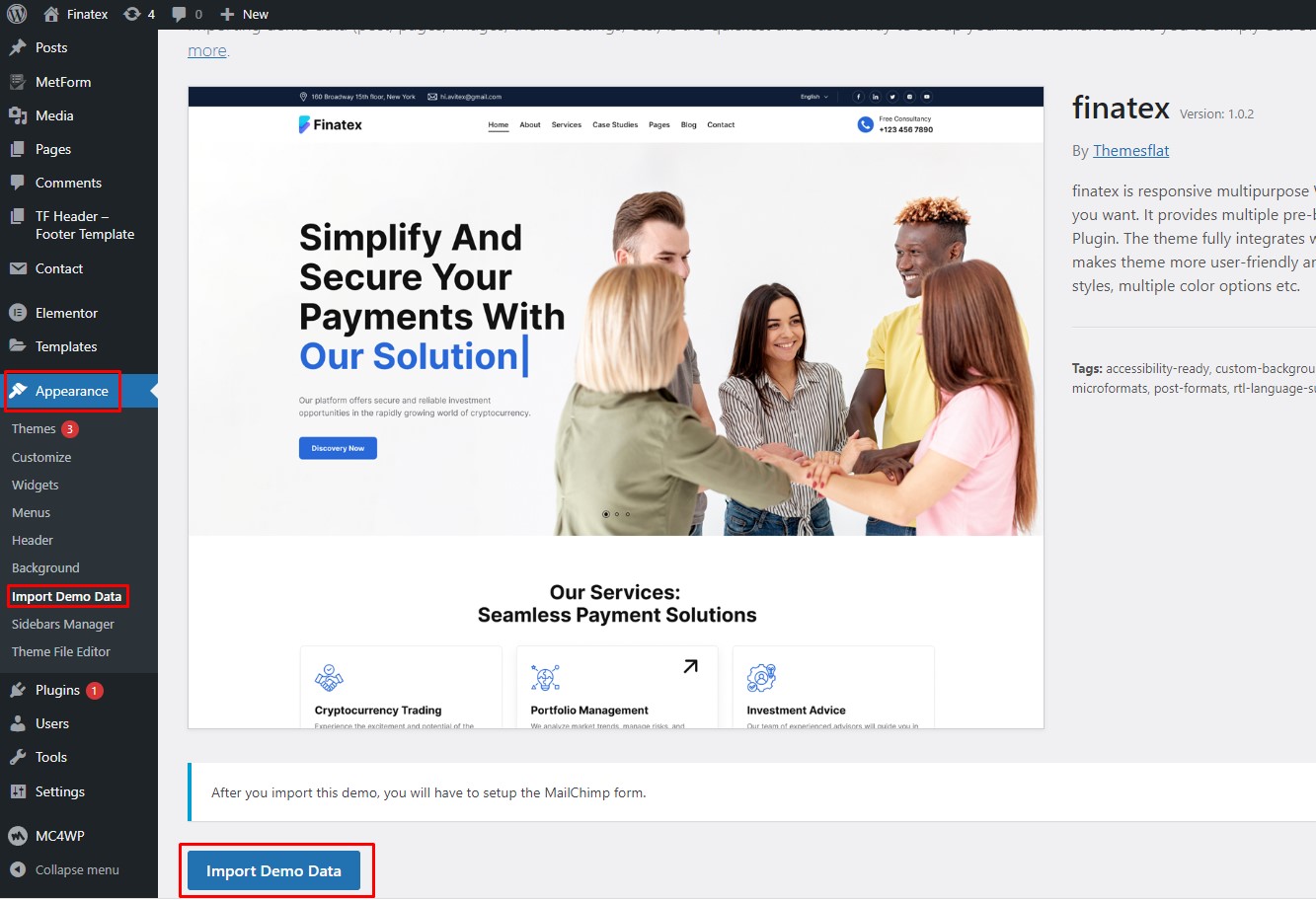Select Import Demo Data submenu item

(x=67, y=596)
